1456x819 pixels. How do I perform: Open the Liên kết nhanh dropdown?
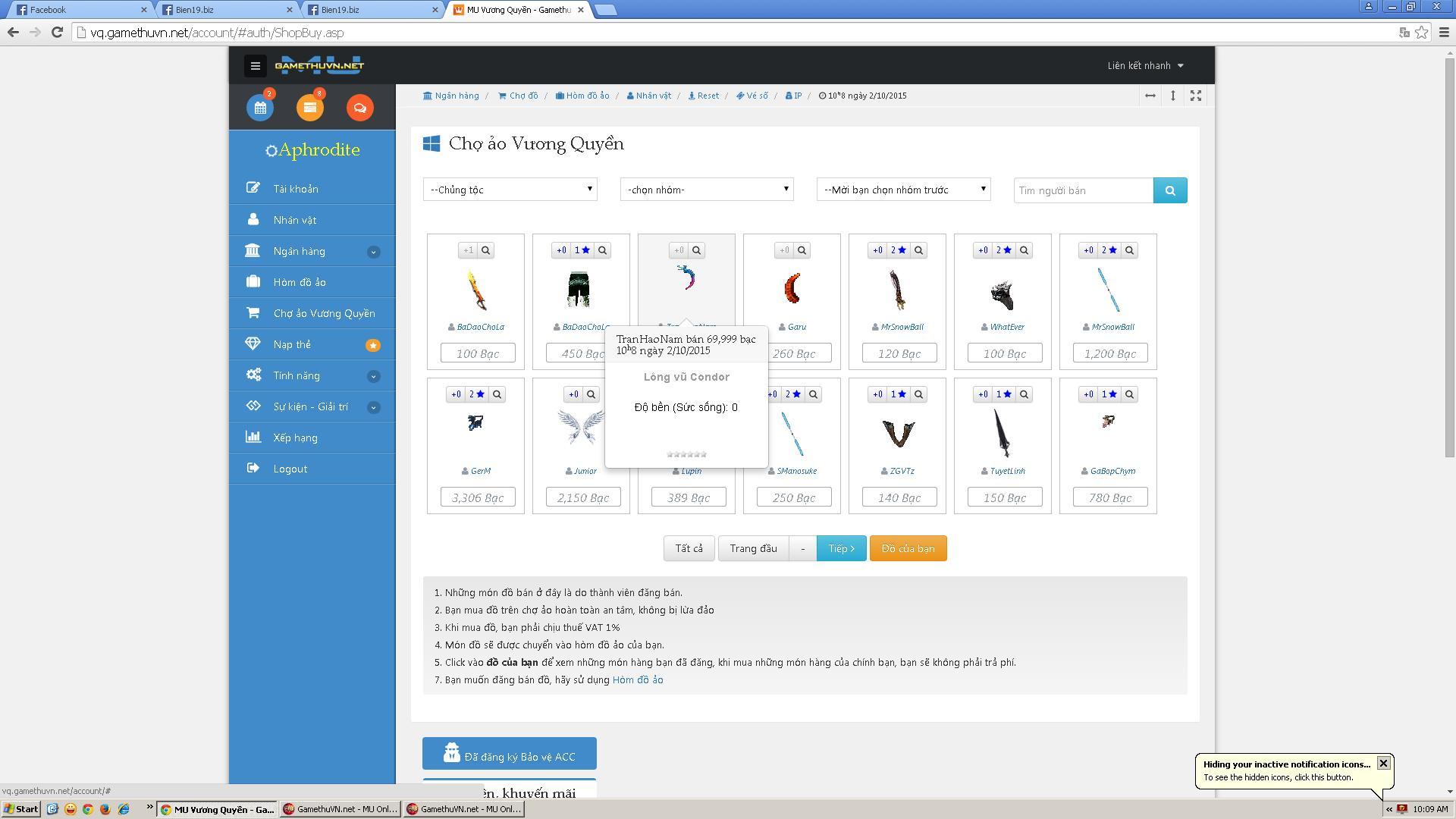click(1145, 66)
